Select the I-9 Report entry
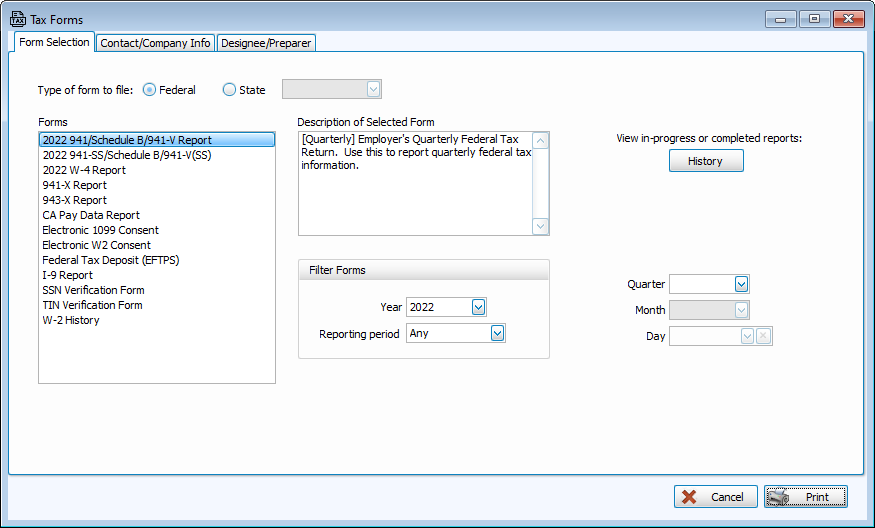Image resolution: width=875 pixels, height=528 pixels. click(67, 275)
